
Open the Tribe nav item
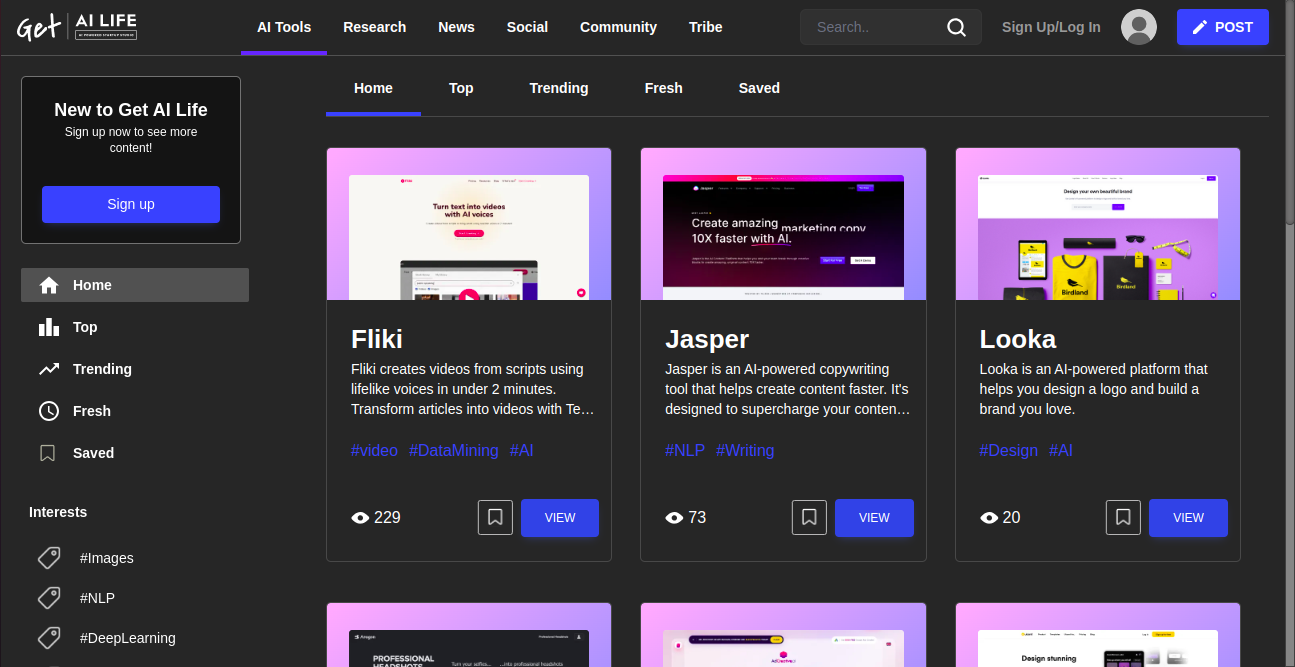[706, 27]
